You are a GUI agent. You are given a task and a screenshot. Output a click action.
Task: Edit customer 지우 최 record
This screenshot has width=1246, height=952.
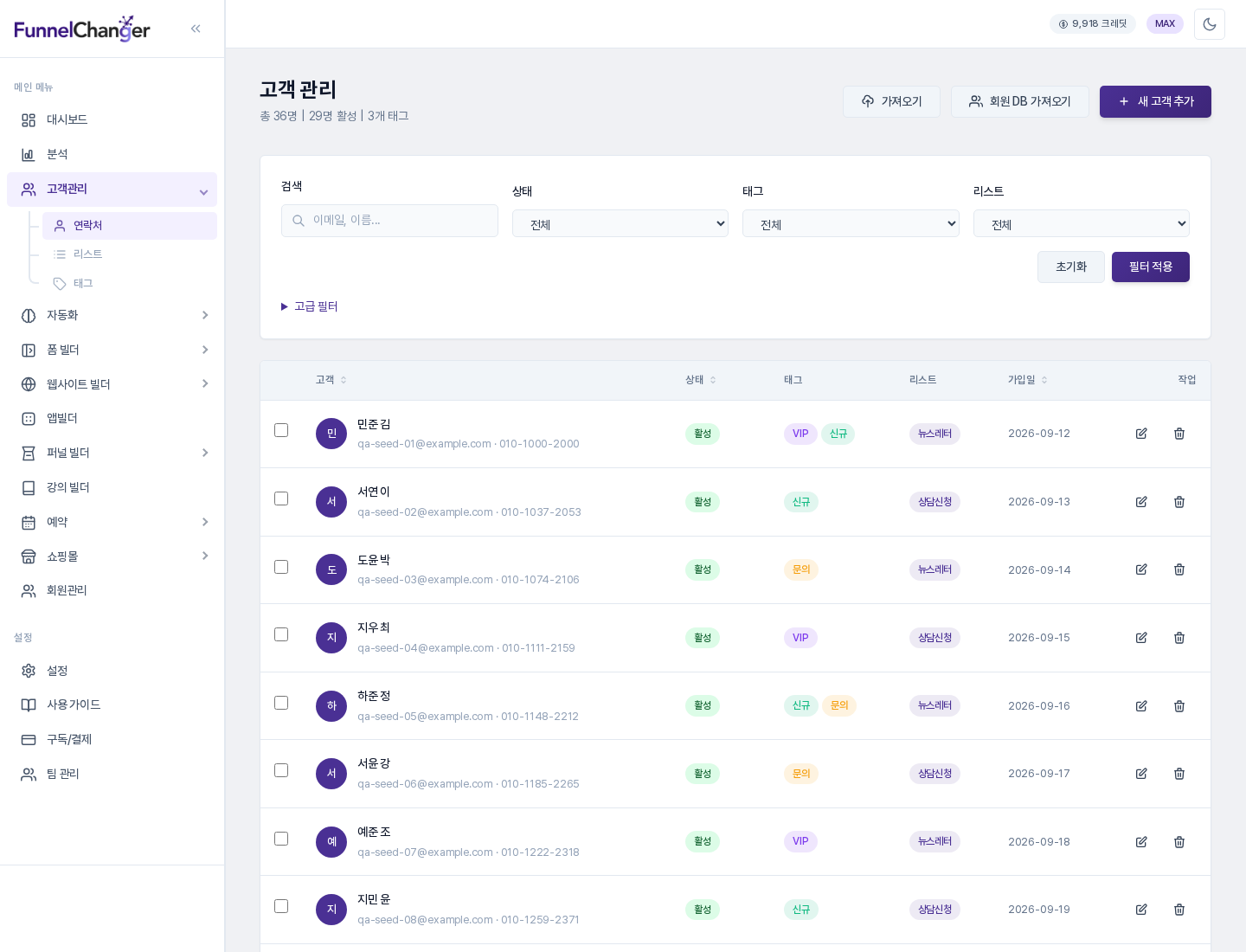(1141, 638)
